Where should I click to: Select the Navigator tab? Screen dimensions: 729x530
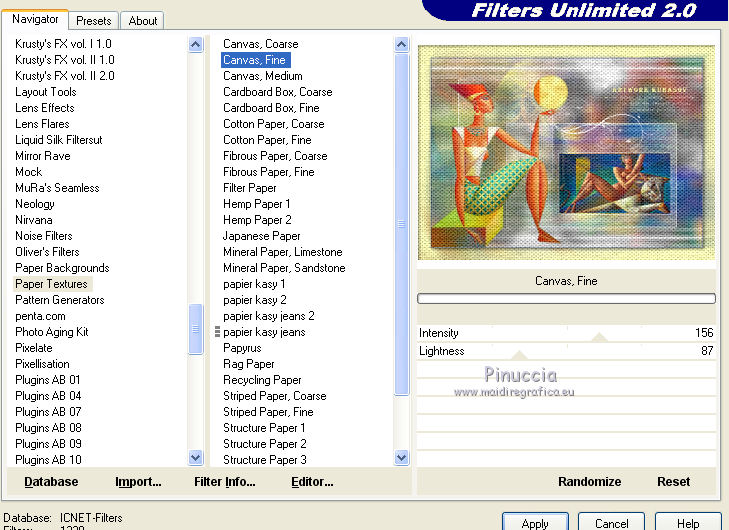click(35, 19)
